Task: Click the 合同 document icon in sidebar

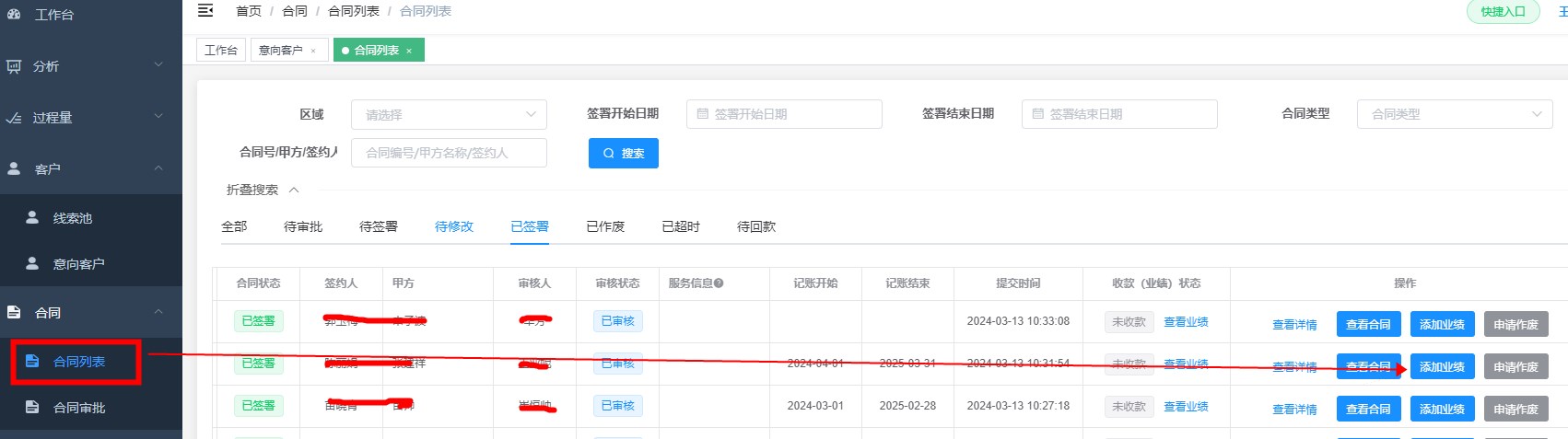Action: click(14, 312)
